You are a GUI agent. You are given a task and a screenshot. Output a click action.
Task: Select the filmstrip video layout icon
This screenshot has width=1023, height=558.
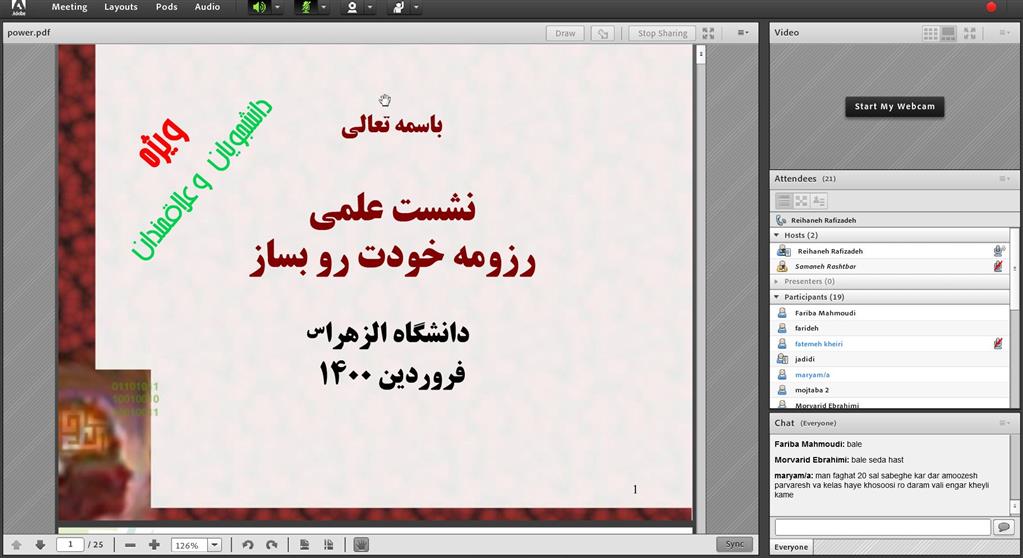[948, 33]
